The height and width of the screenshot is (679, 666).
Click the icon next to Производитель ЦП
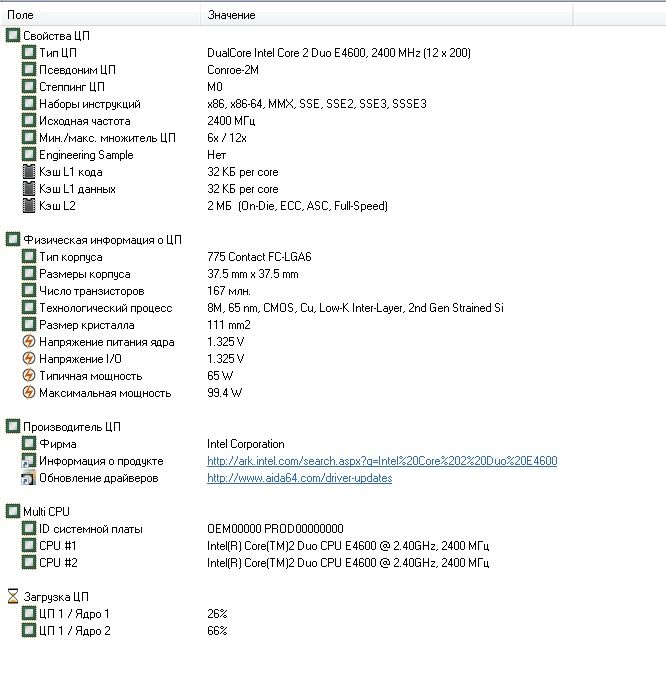pyautogui.click(x=13, y=427)
